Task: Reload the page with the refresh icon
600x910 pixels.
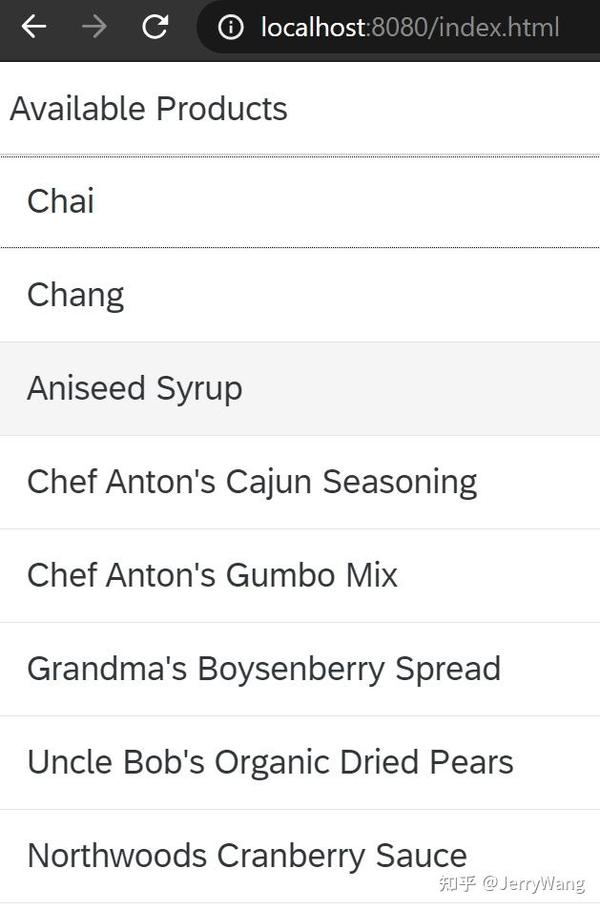Action: 155,27
